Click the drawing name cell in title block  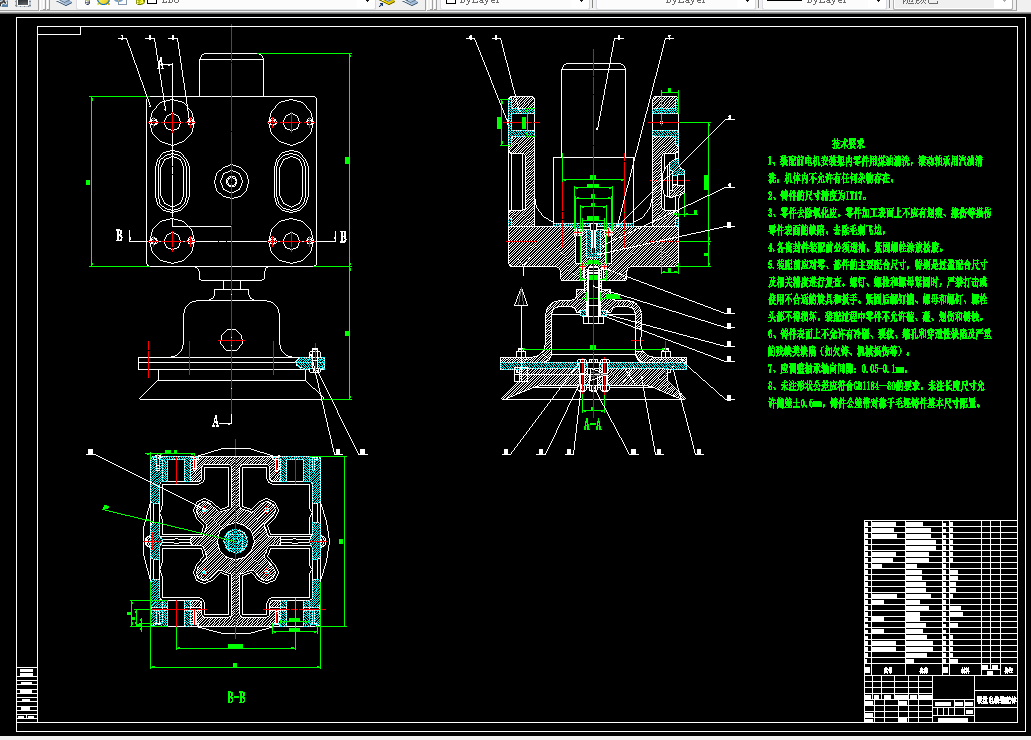pyautogui.click(x=995, y=701)
